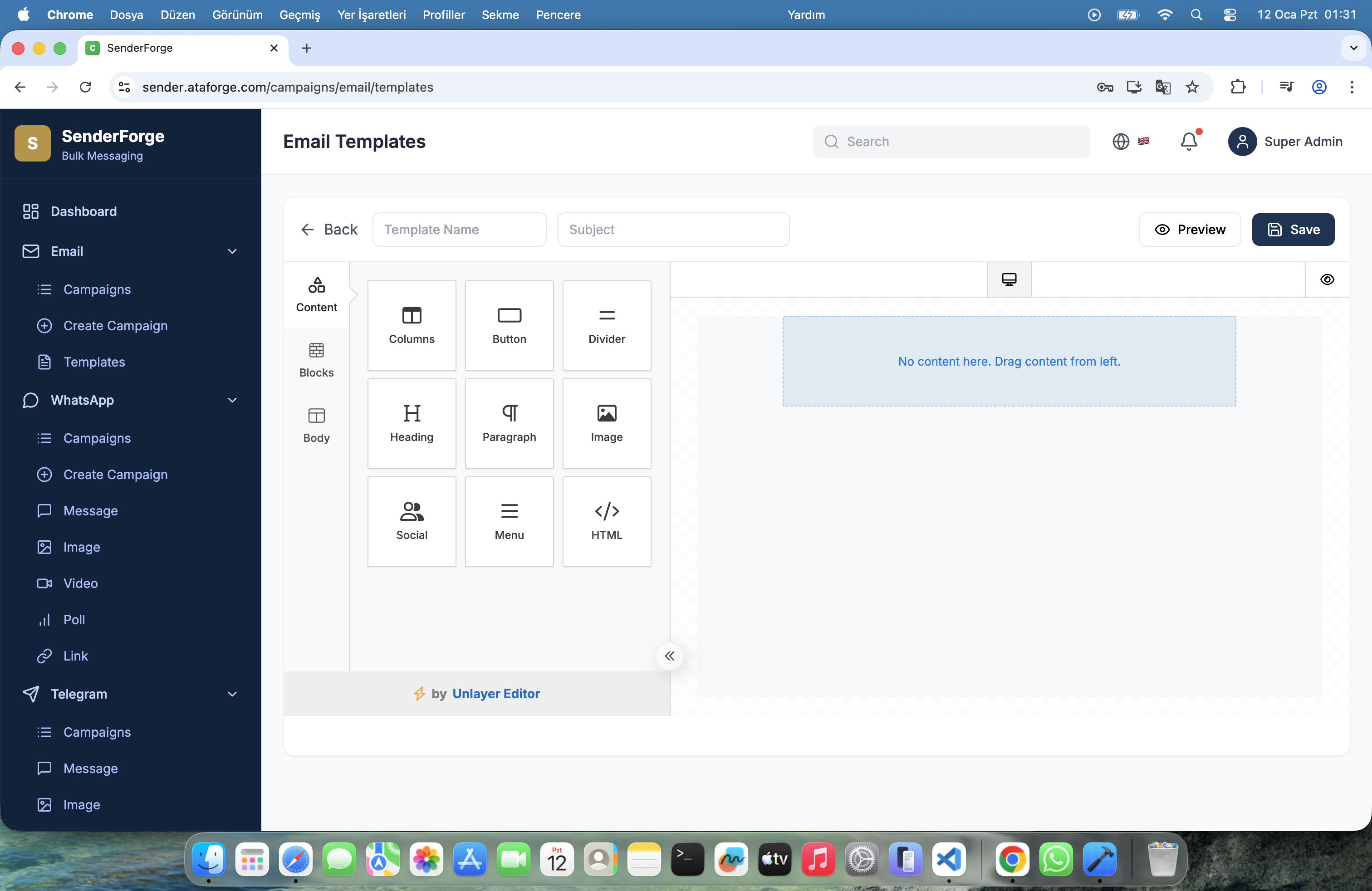Click the Template Name input field
The image size is (1372, 891).
459,230
